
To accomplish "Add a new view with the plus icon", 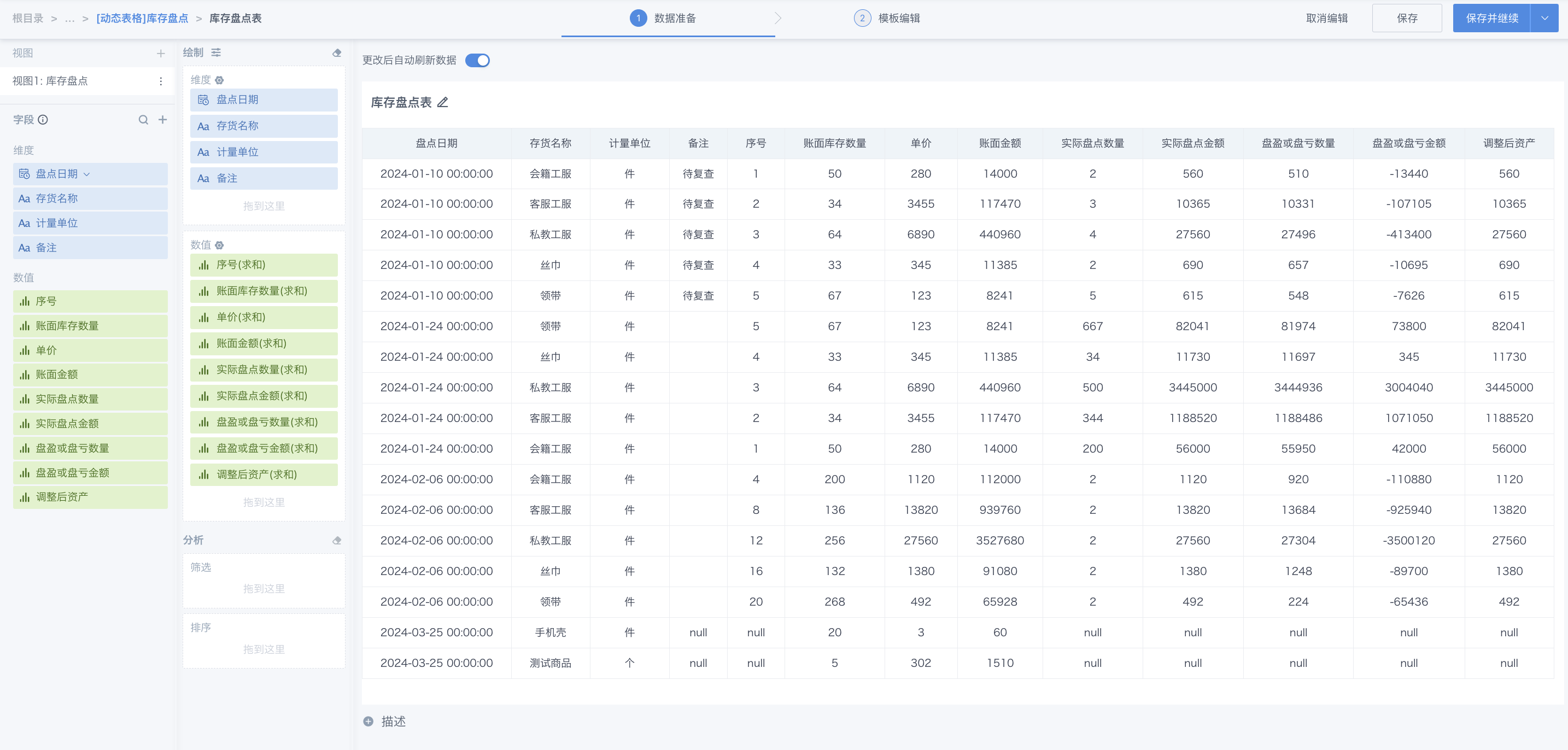I will pyautogui.click(x=161, y=54).
